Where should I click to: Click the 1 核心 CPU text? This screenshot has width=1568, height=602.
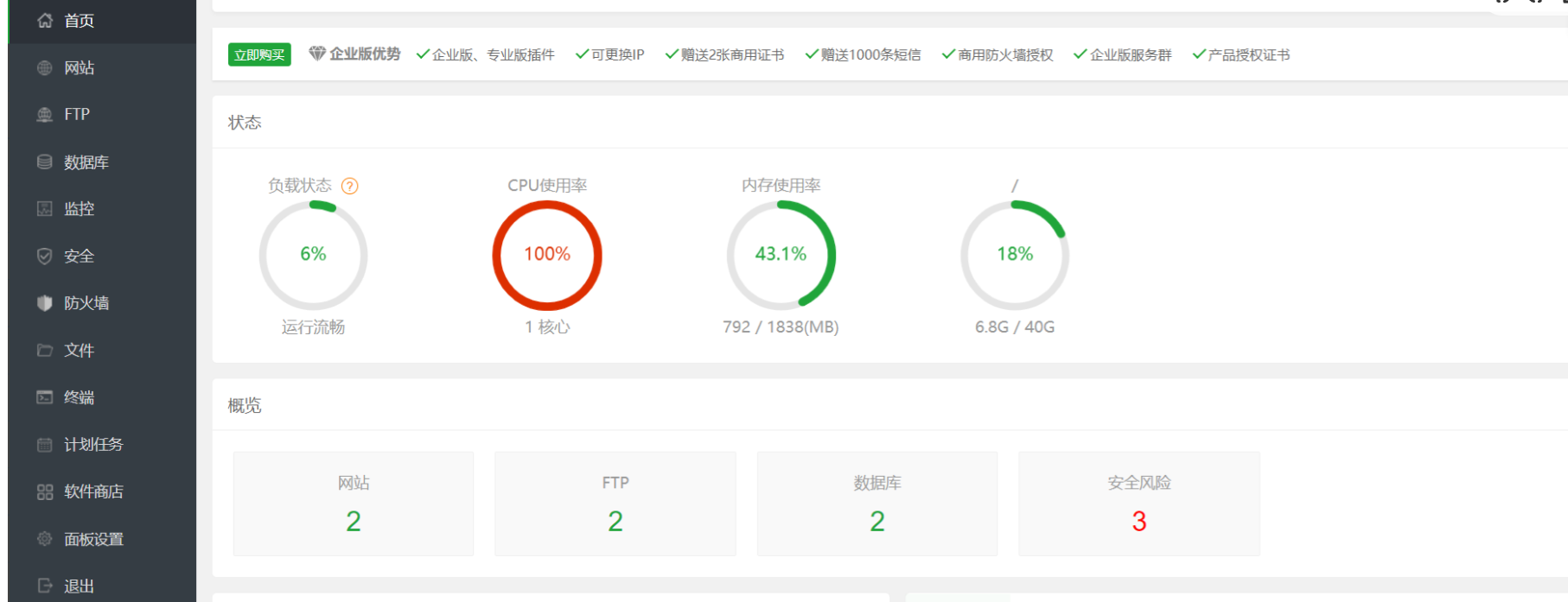coord(547,326)
